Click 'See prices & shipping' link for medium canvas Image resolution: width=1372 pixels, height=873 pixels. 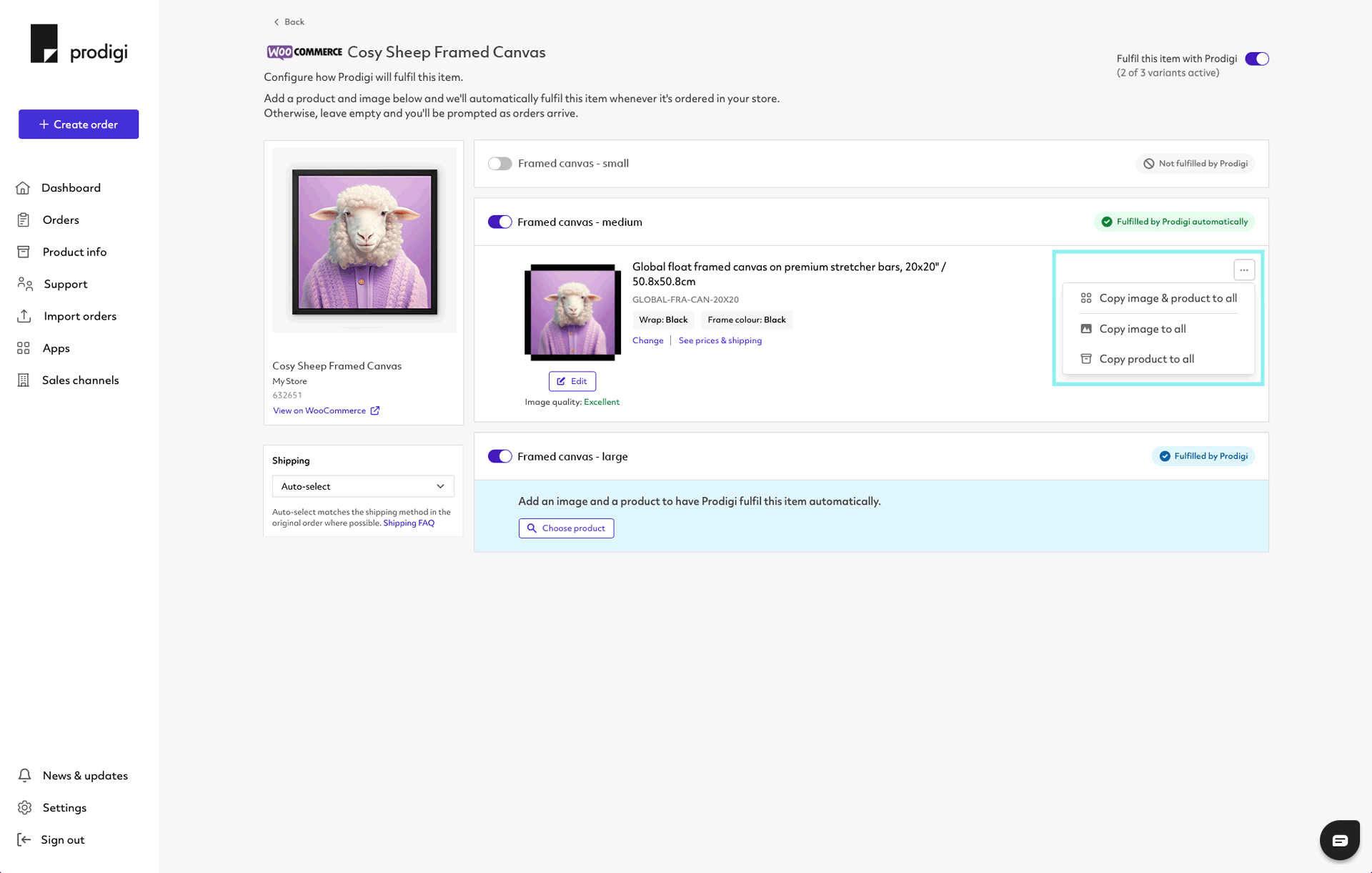point(721,340)
